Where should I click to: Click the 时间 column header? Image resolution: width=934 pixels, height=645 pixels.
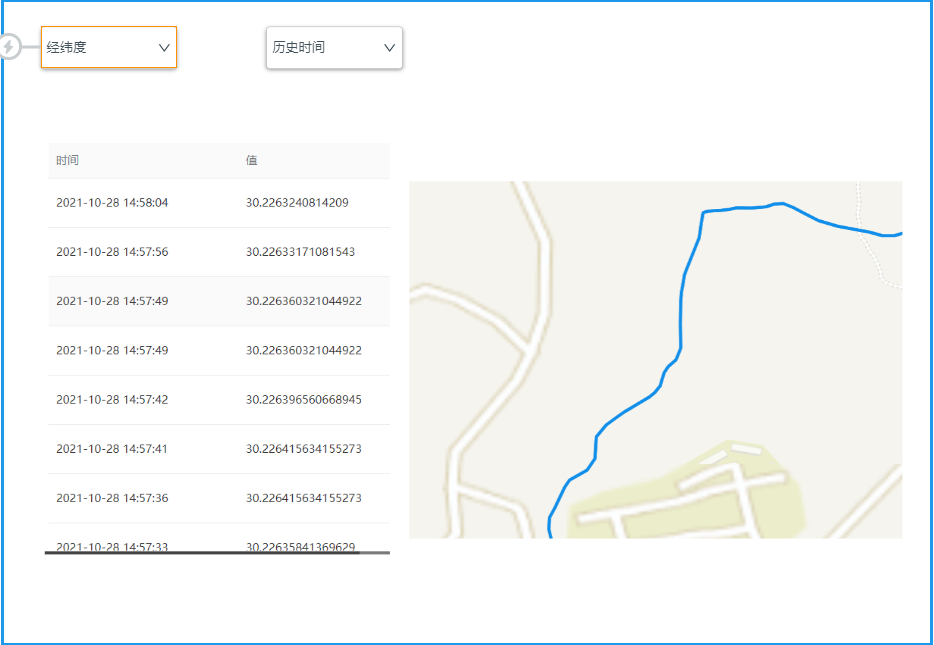[x=67, y=160]
